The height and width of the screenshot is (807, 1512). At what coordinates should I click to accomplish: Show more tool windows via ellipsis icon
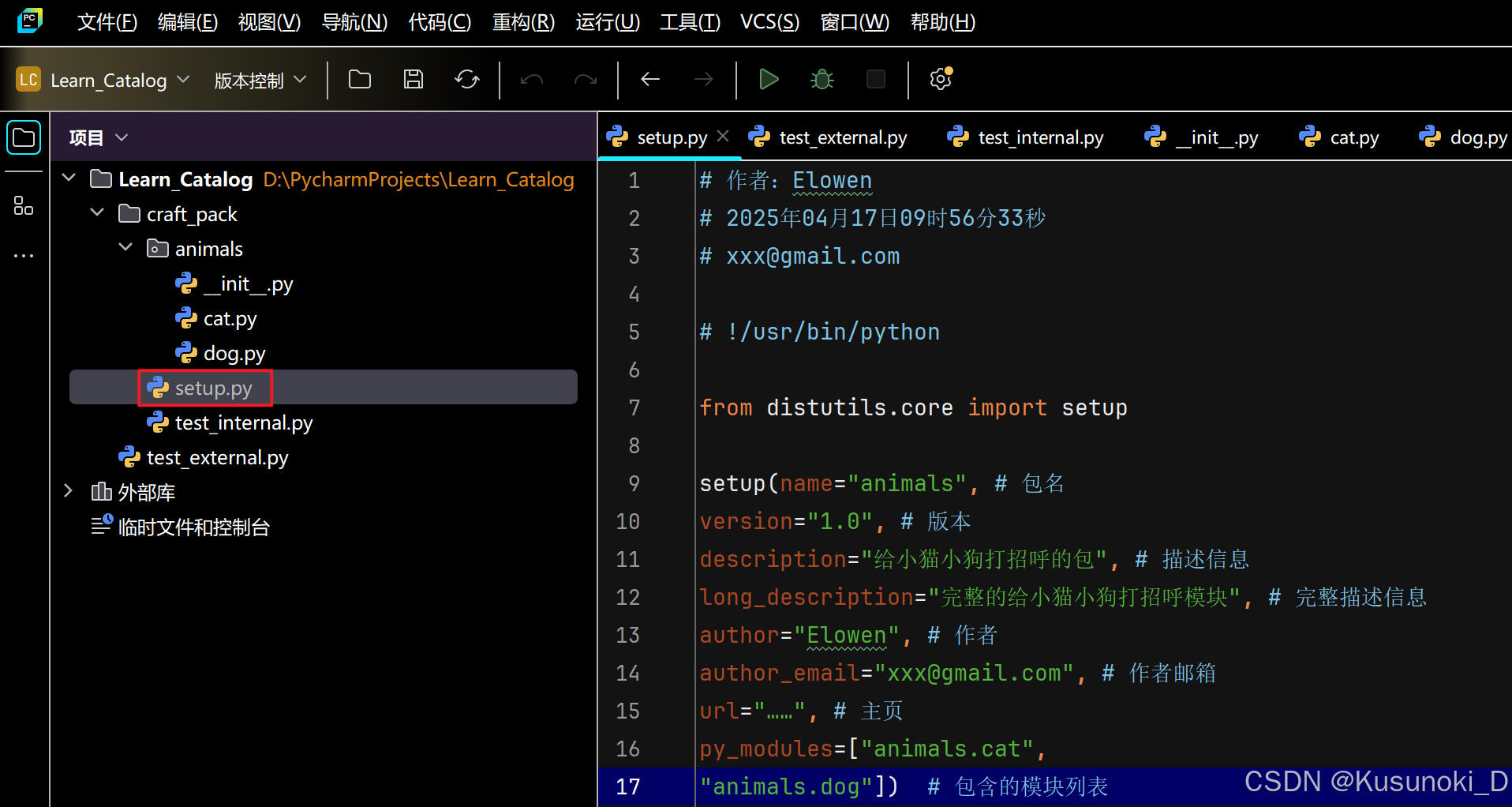(23, 254)
